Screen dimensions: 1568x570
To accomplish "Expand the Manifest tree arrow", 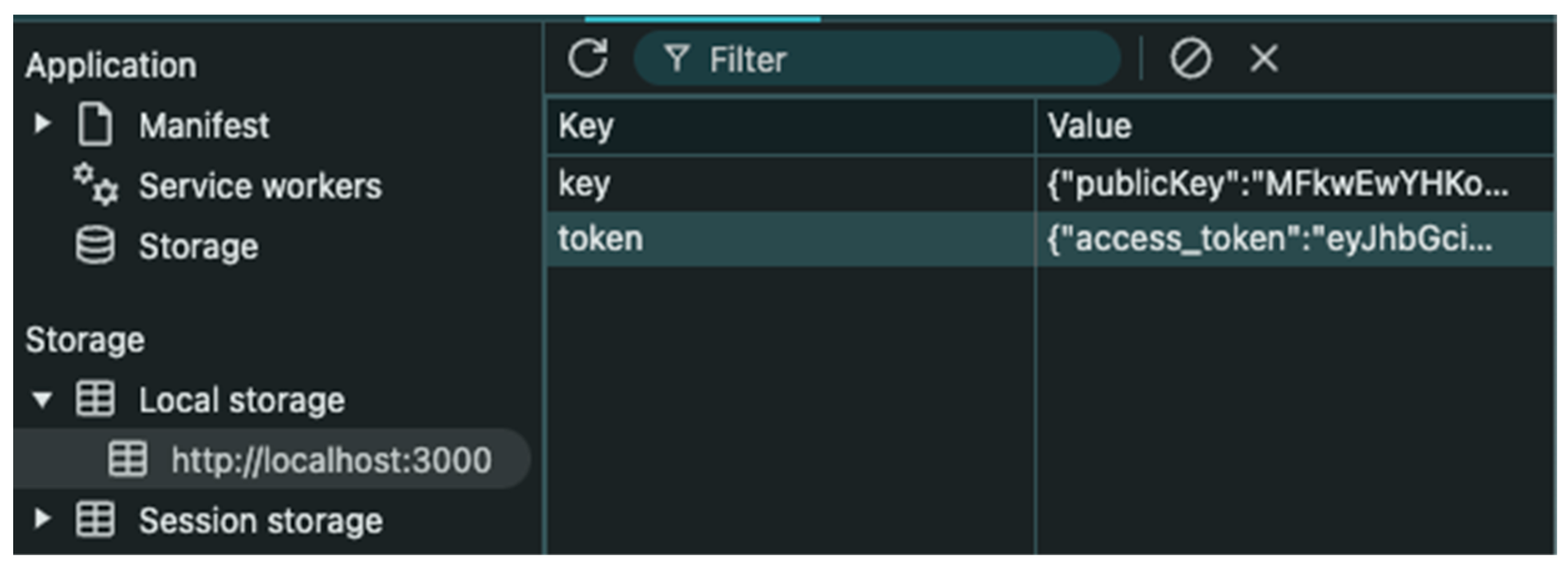I will (x=42, y=124).
